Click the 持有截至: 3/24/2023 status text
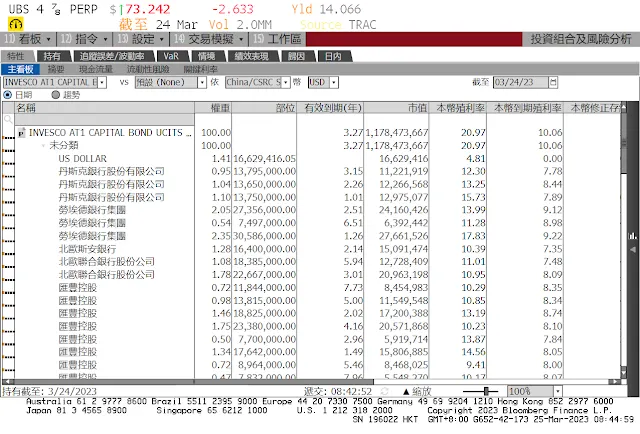The height and width of the screenshot is (434, 640). click(x=50, y=392)
